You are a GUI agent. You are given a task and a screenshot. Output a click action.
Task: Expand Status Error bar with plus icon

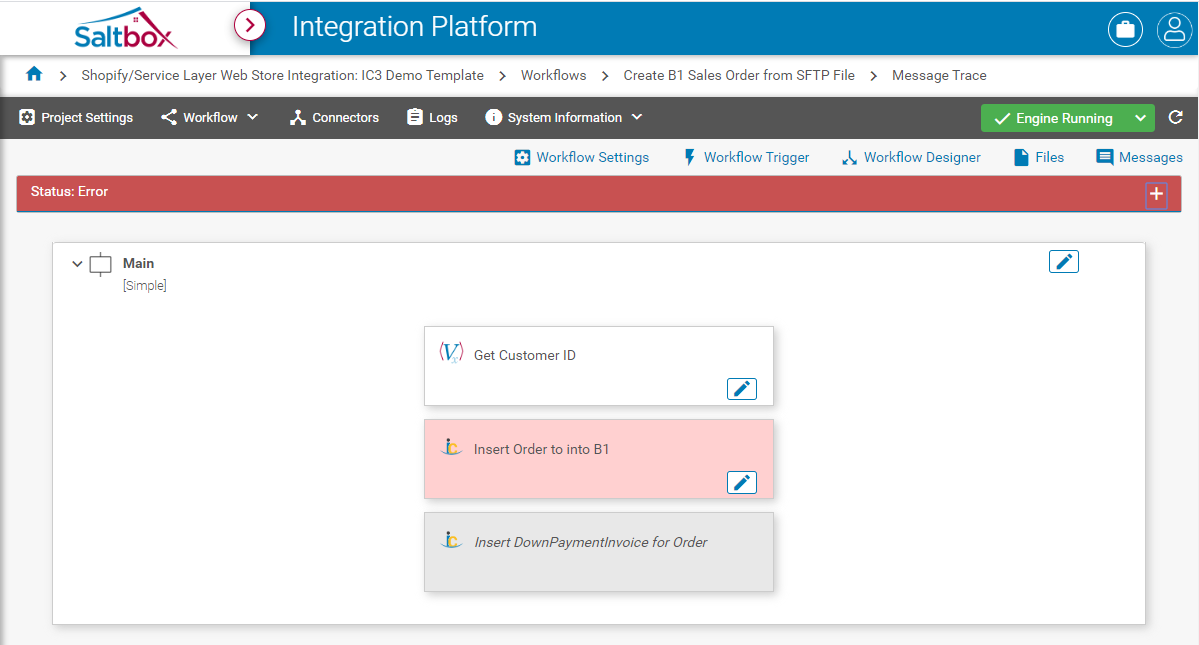pos(1156,195)
